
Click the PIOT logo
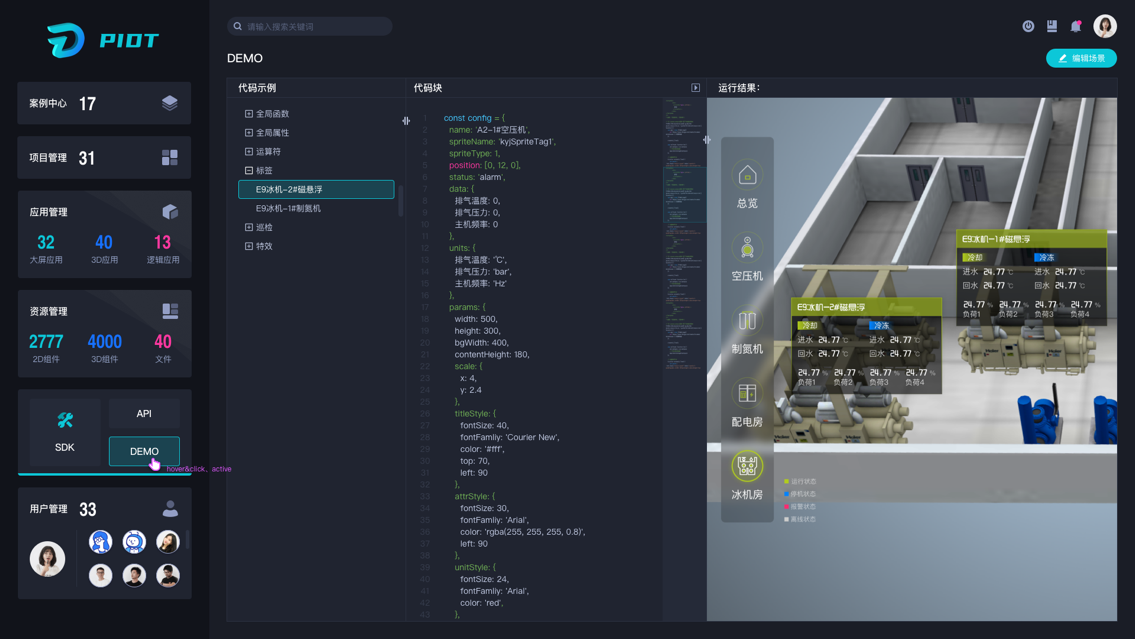tap(103, 40)
